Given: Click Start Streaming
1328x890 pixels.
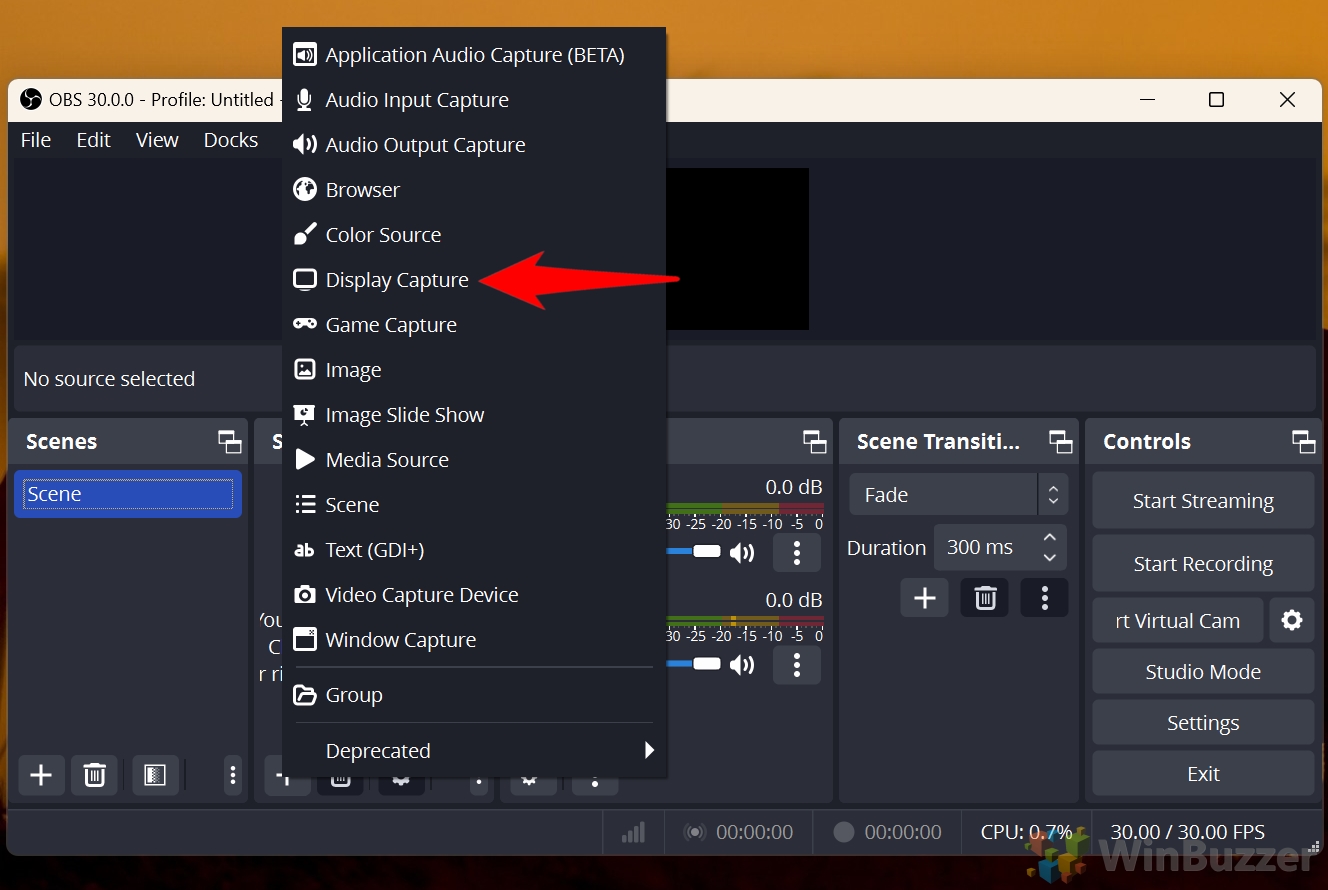Looking at the screenshot, I should coord(1203,501).
